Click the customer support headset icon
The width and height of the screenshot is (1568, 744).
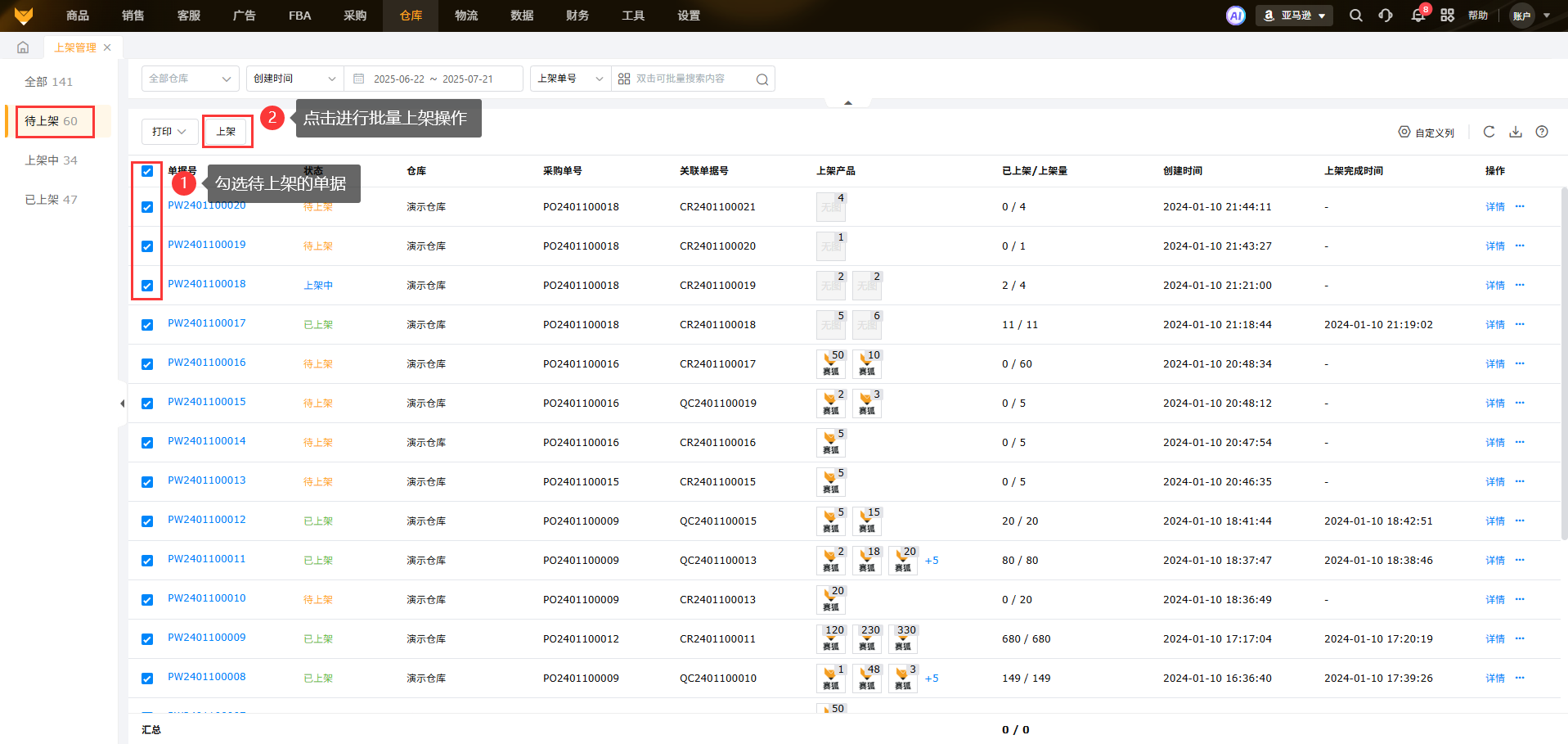click(1386, 16)
